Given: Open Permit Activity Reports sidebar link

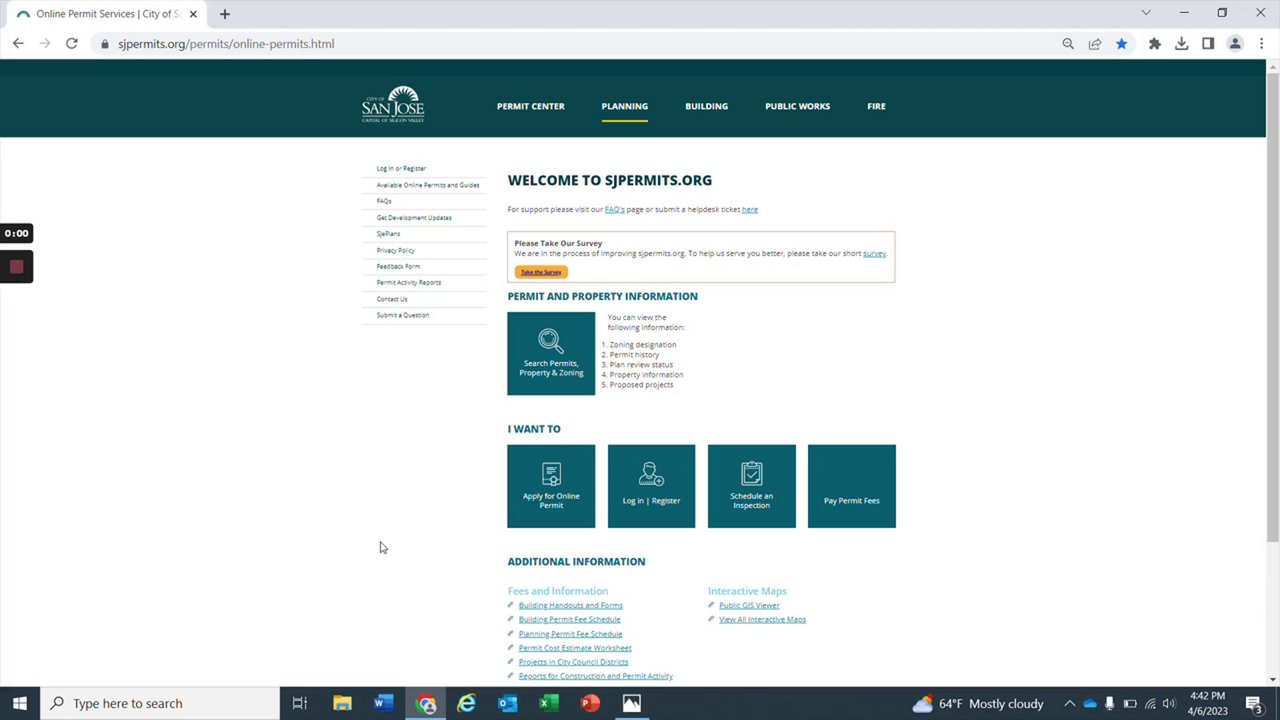Looking at the screenshot, I should (409, 282).
